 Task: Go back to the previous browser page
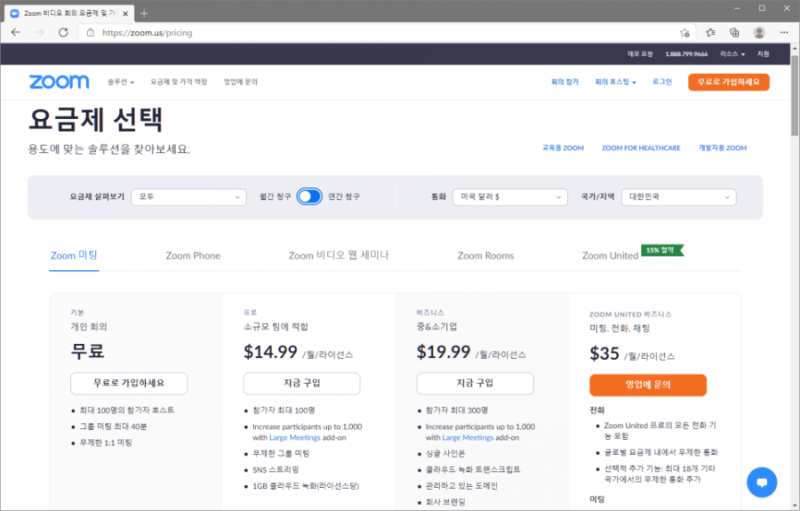(16, 33)
